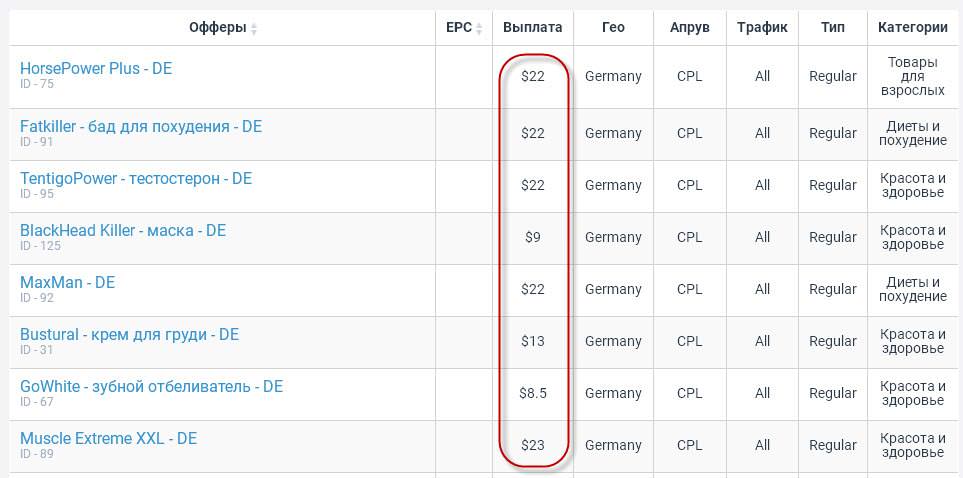
Task: Click the $8.5 payout for GoWhite
Action: tap(533, 394)
